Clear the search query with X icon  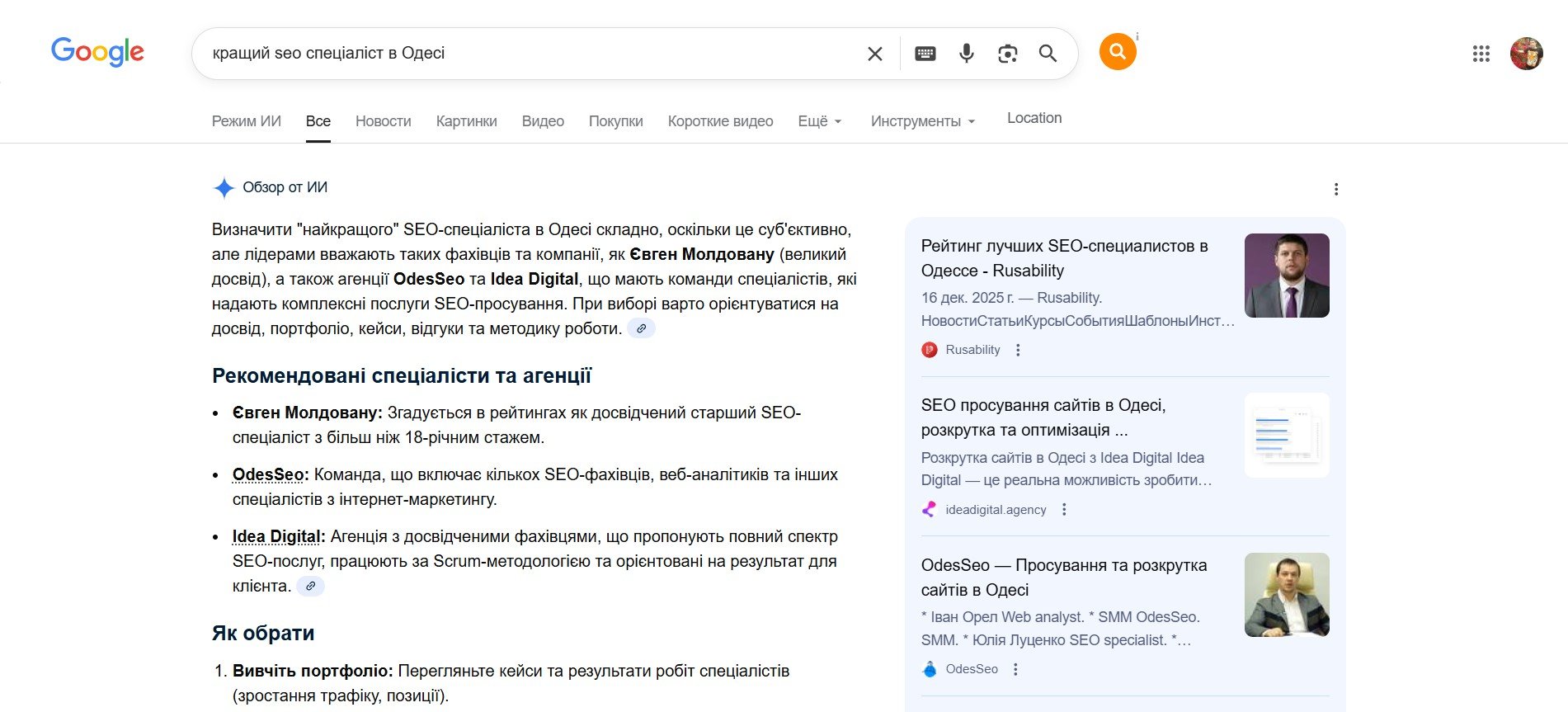[875, 54]
